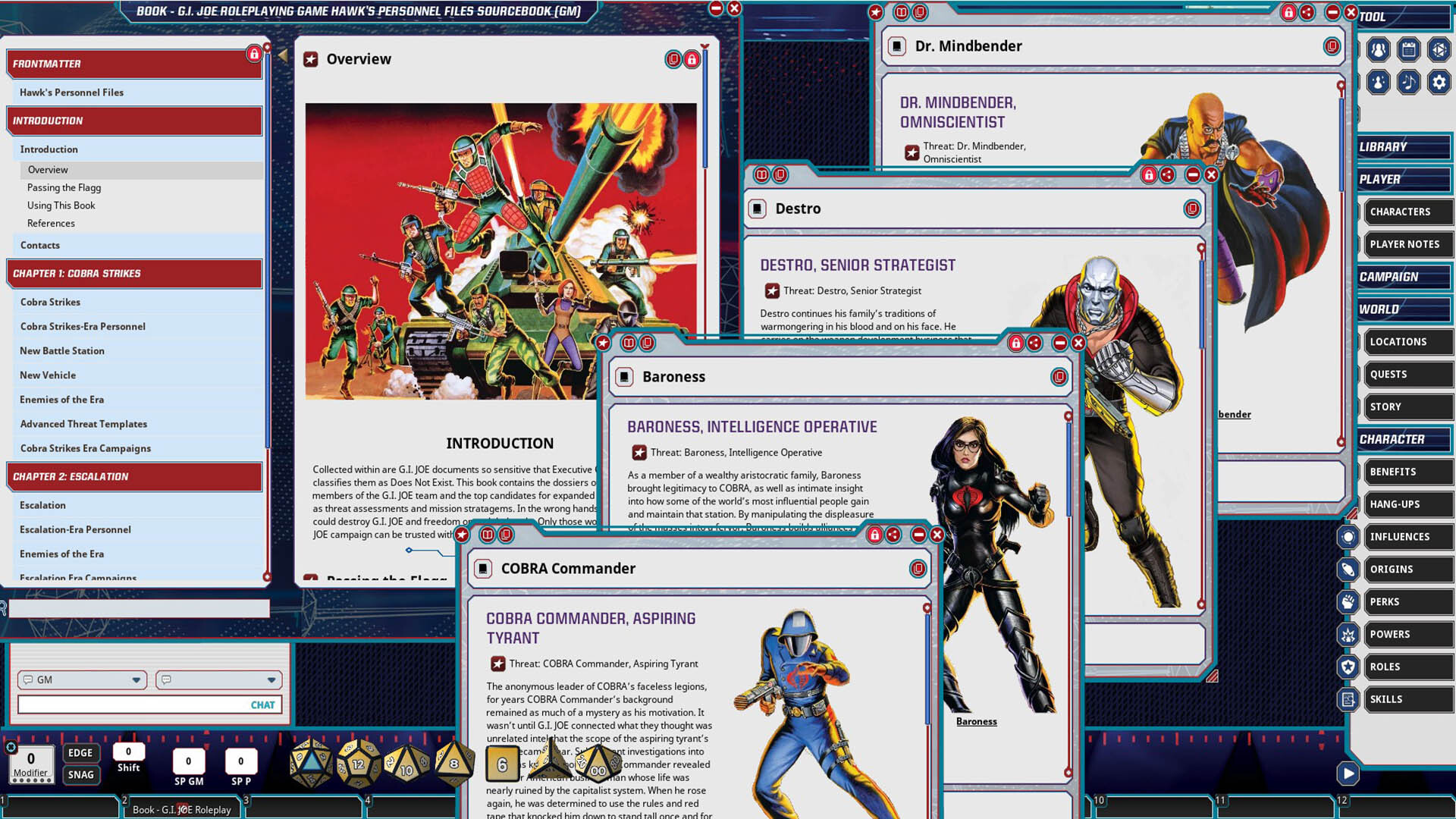The image size is (1456, 819).
Task: Unlock the Destro record window
Action: click(x=1150, y=174)
